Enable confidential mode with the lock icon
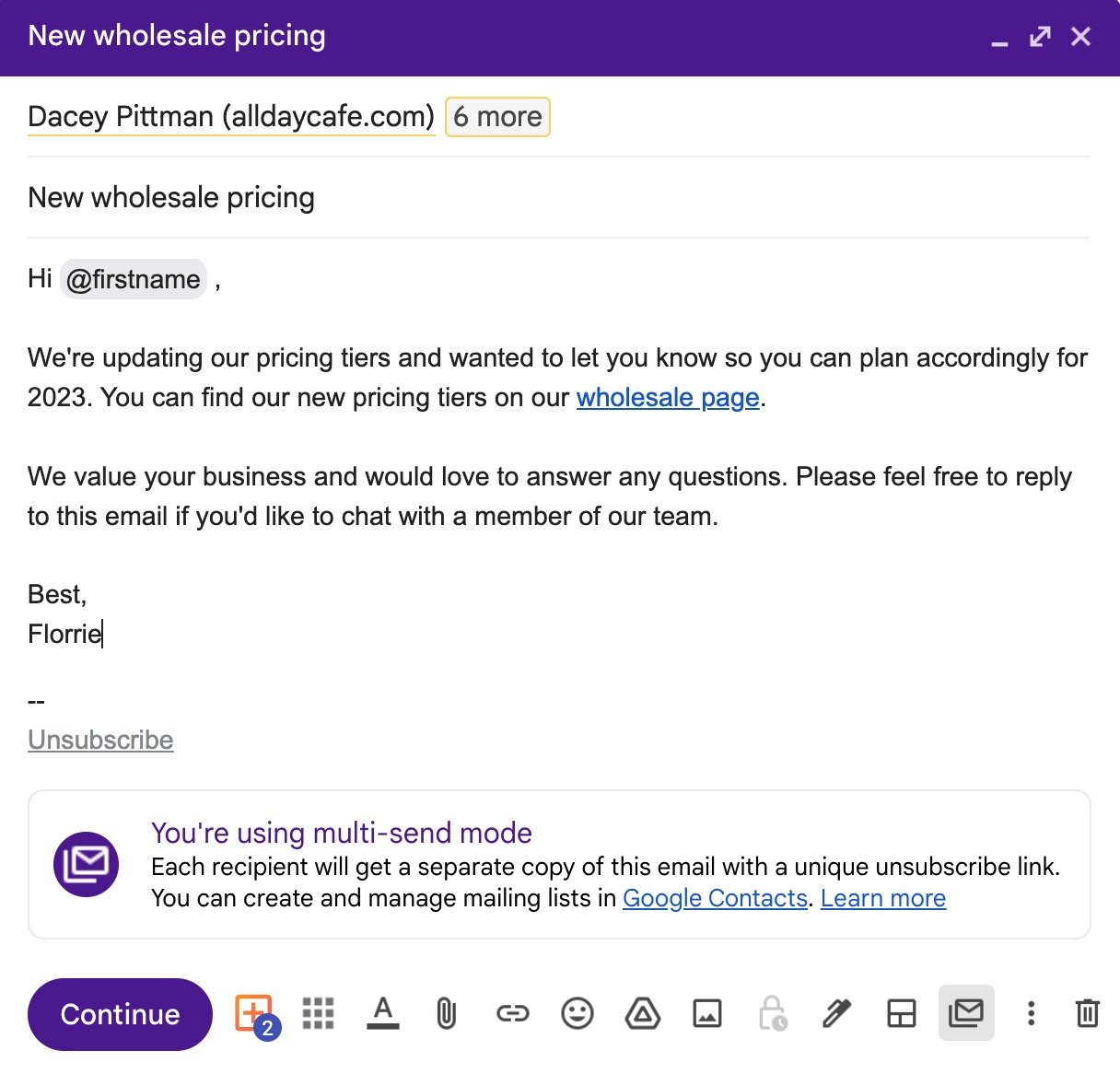 (772, 1013)
